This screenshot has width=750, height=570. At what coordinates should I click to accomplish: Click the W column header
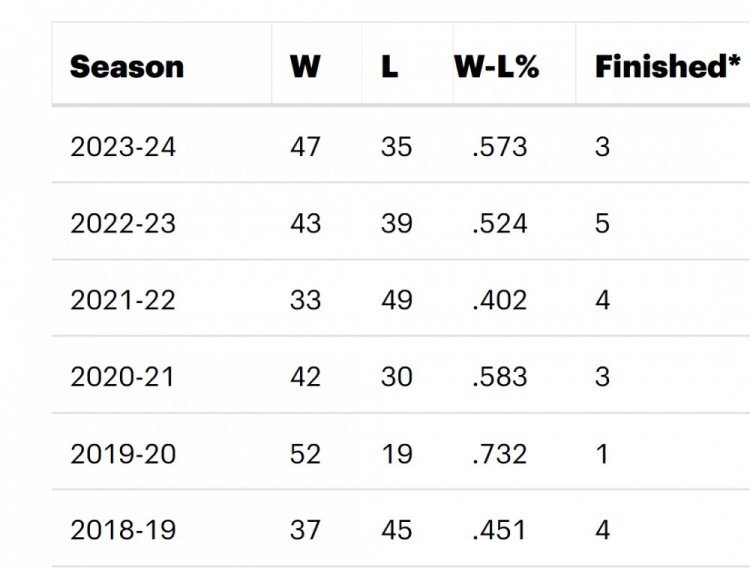305,67
